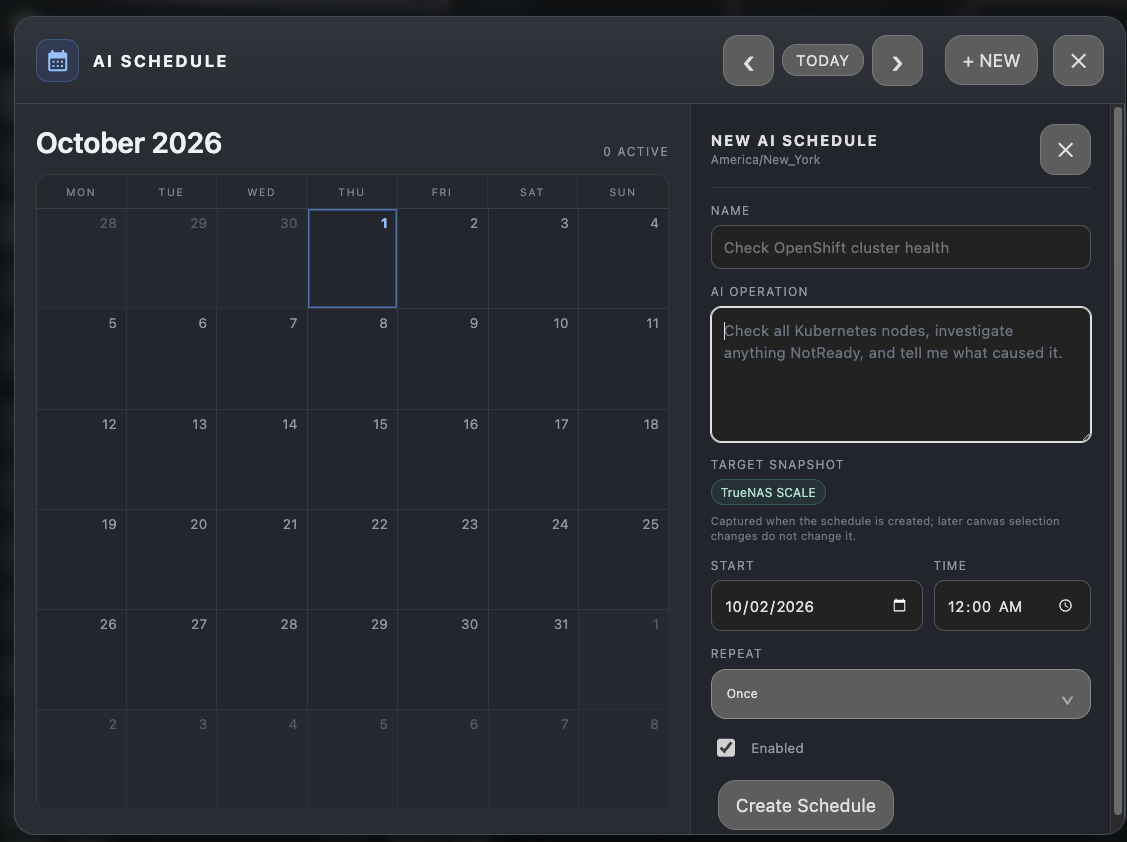Click the Time field 12:00 AM

pyautogui.click(x=1012, y=605)
